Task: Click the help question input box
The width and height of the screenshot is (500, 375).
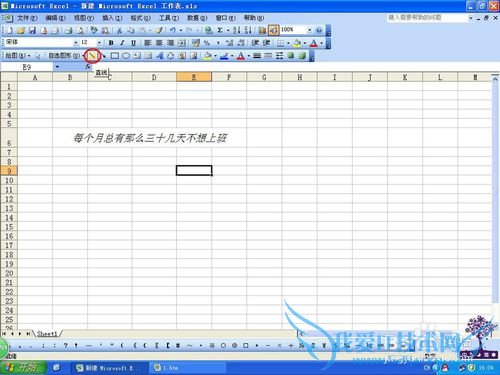Action: click(x=427, y=17)
